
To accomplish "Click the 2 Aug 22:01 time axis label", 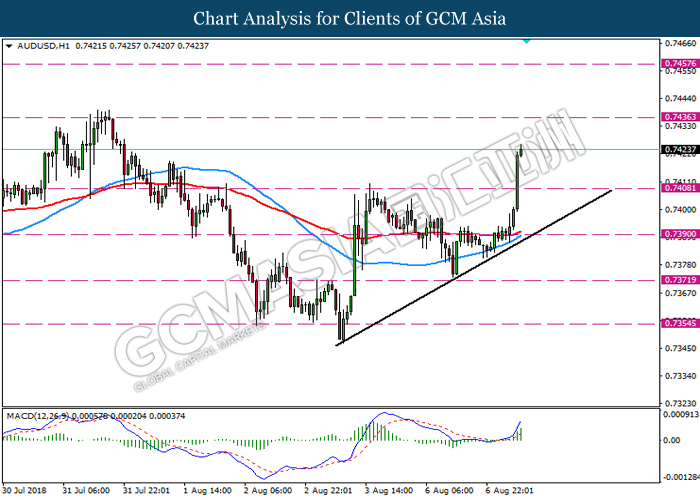I will [x=328, y=491].
